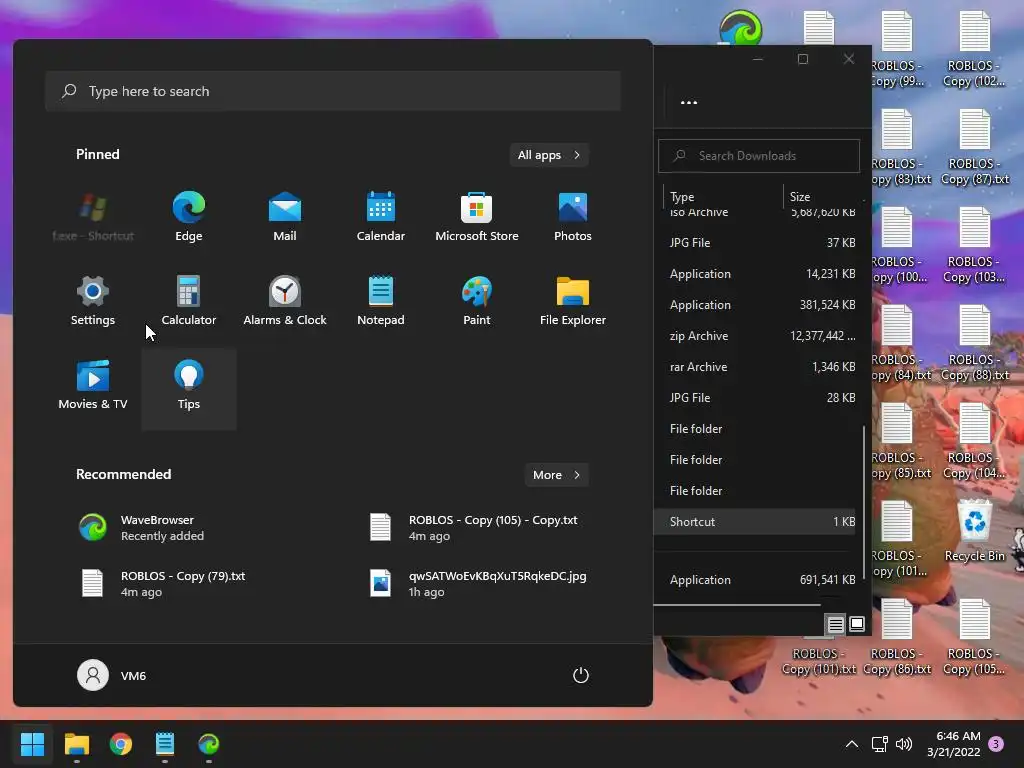Image resolution: width=1024 pixels, height=768 pixels.
Task: Close the File Explorer window
Action: 848,59
